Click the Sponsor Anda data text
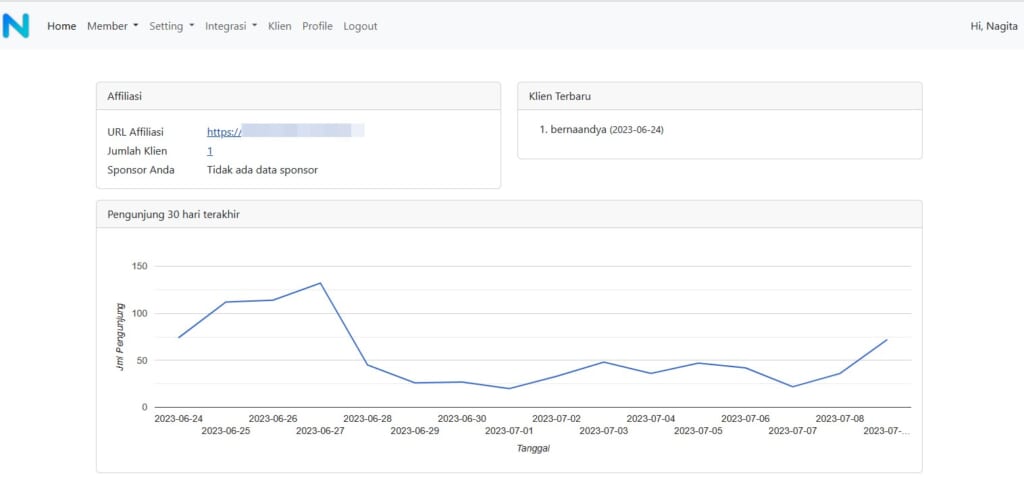This screenshot has height=488, width=1024. coord(262,170)
